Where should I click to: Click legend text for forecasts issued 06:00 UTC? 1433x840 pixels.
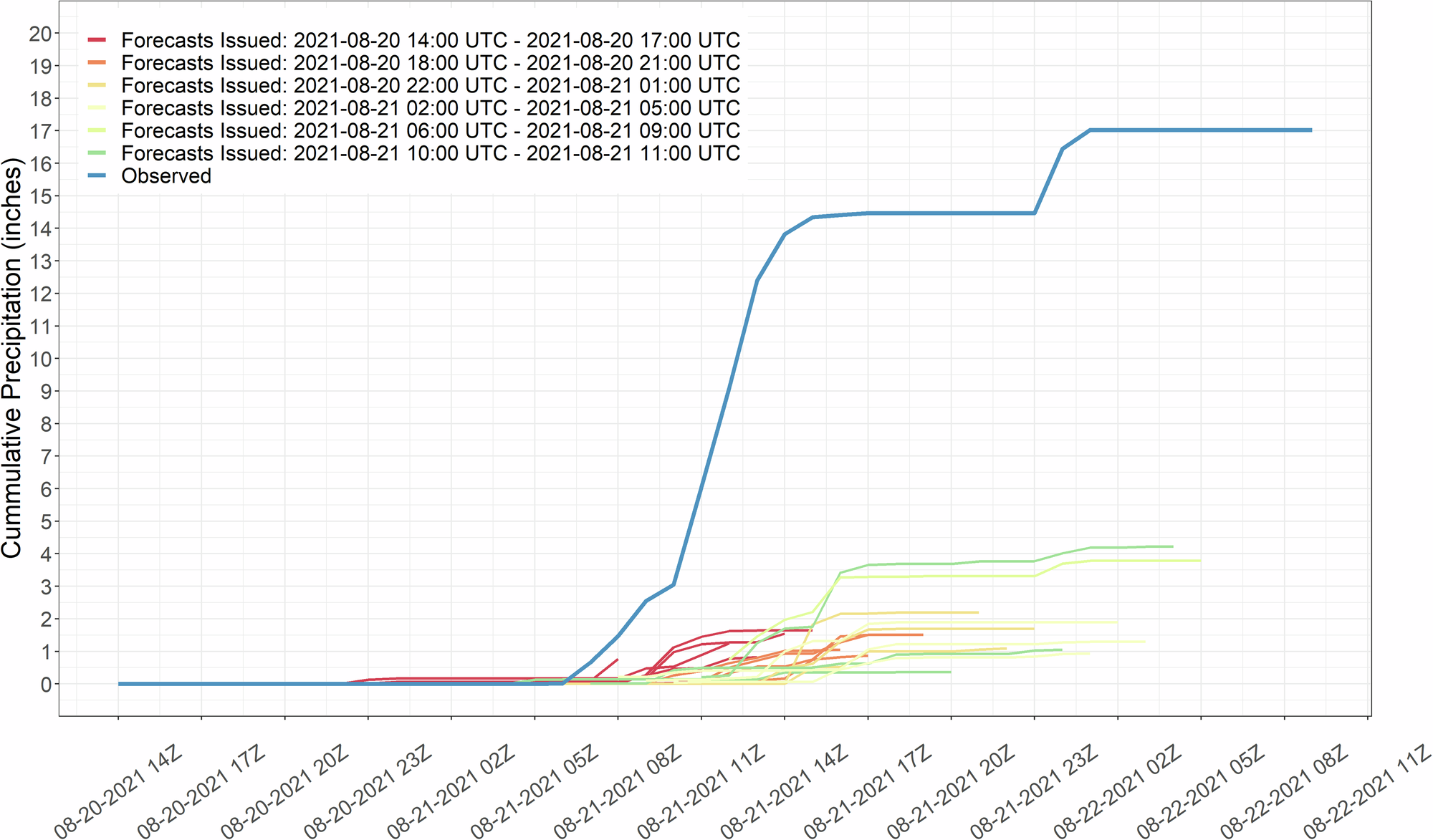click(x=430, y=130)
